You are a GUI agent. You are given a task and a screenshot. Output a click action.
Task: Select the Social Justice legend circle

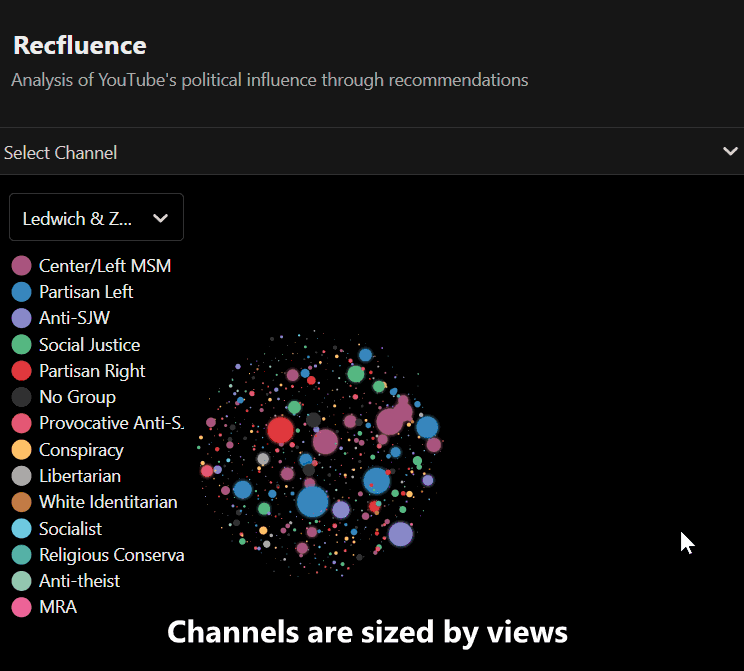[x=21, y=345]
